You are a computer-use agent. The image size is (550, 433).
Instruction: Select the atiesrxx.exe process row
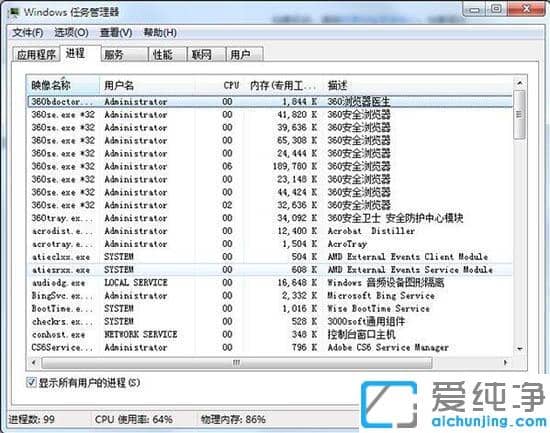click(x=270, y=270)
